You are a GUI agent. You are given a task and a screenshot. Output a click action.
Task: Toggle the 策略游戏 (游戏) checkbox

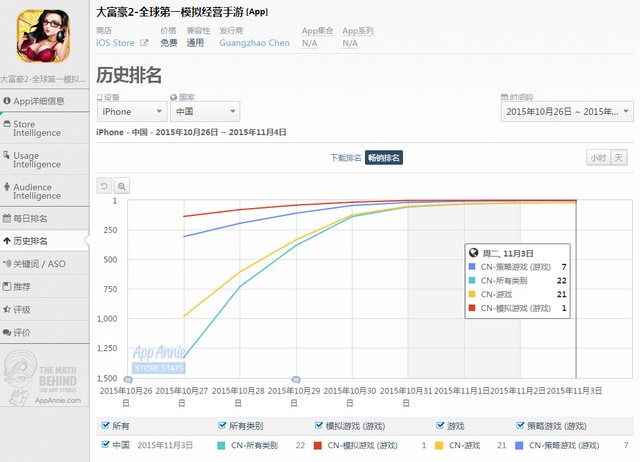[520, 426]
